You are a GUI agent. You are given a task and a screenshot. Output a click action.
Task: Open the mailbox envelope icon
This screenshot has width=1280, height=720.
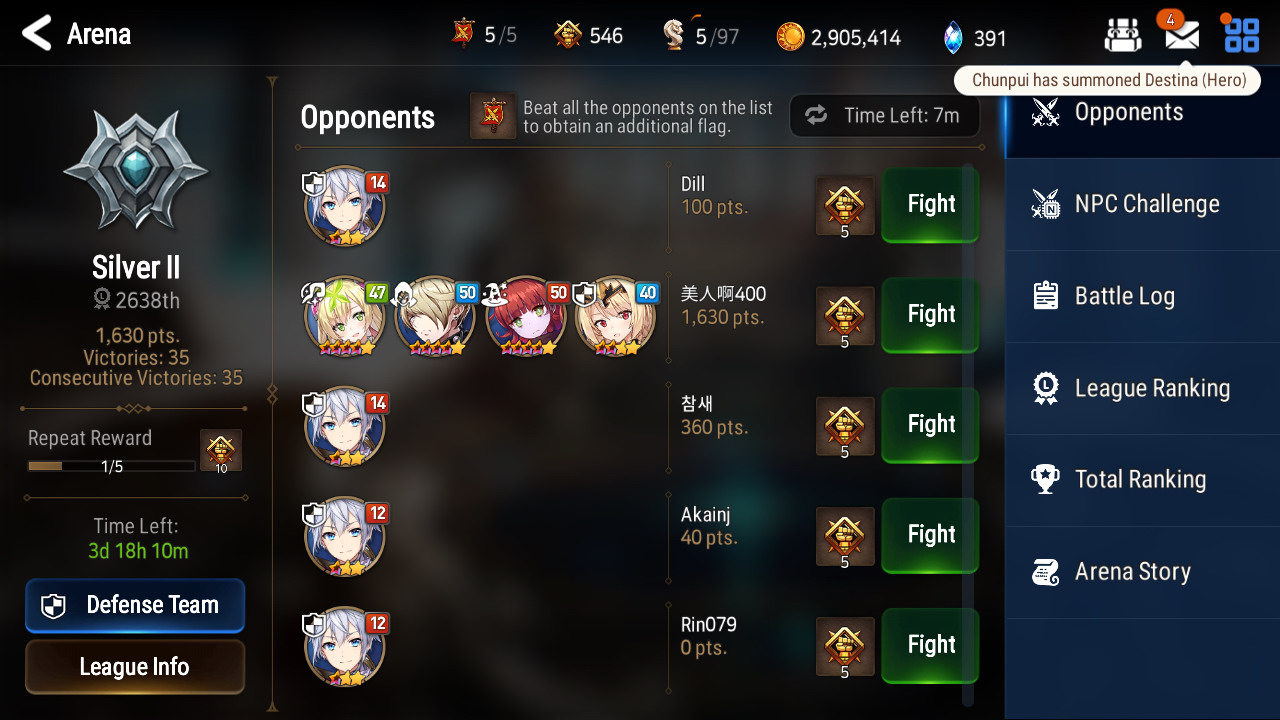pos(1182,36)
